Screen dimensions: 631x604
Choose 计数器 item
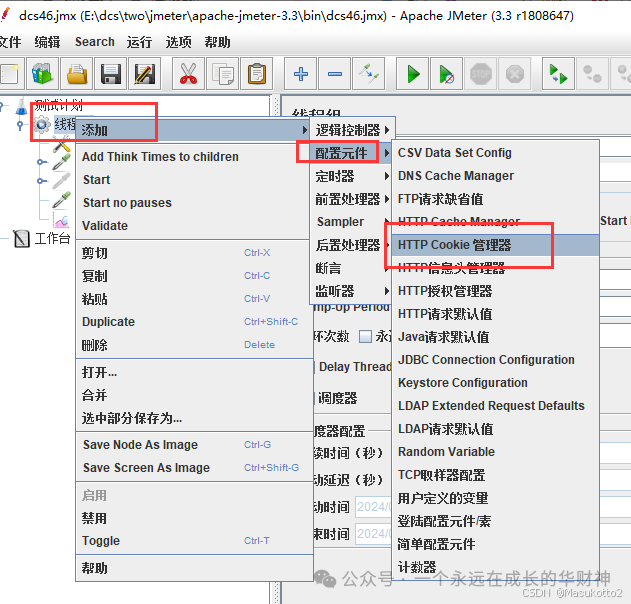pyautogui.click(x=495, y=567)
